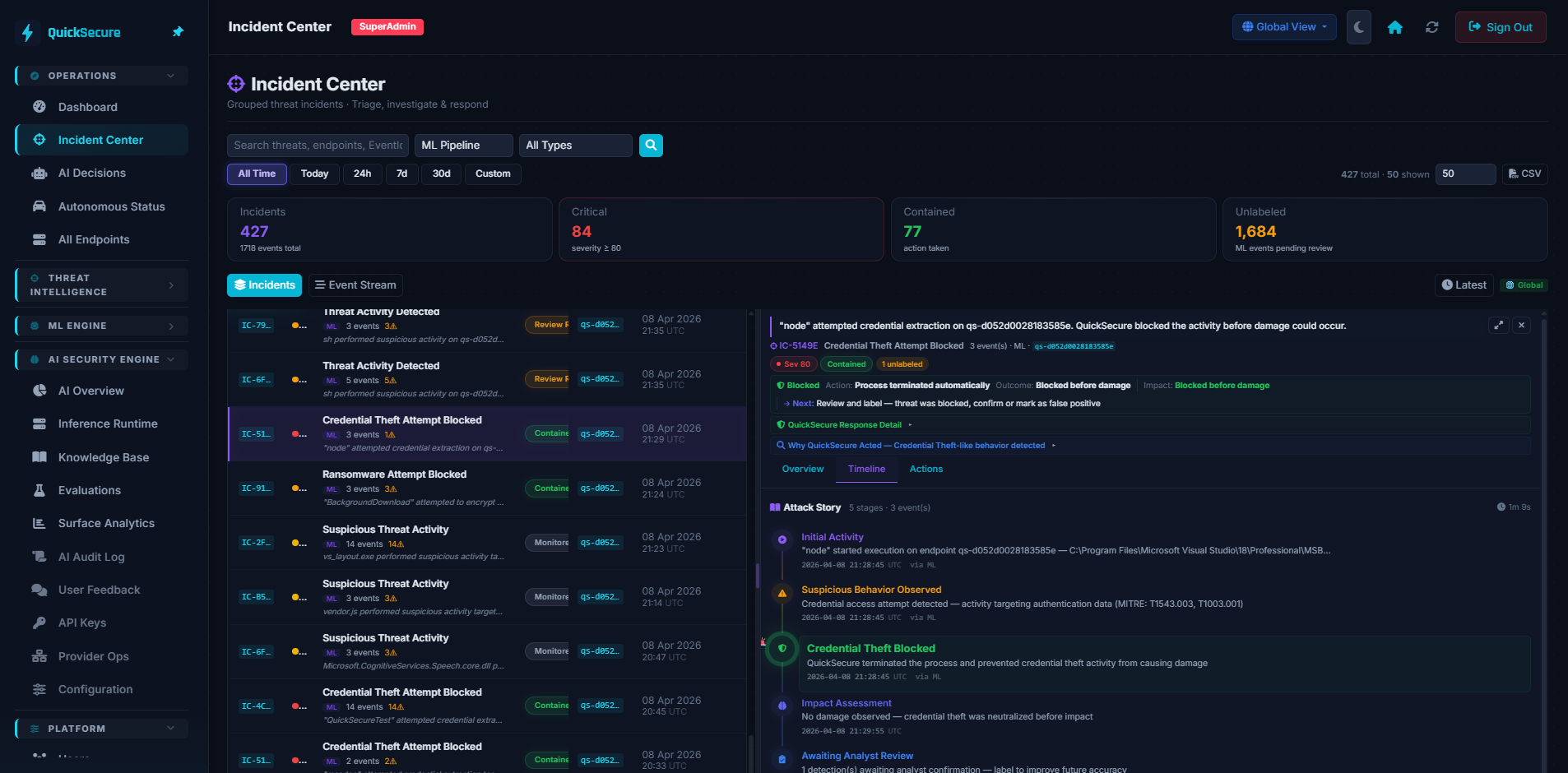Switch to the Actions tab
Screen dimensions: 1568x773
click(925, 469)
